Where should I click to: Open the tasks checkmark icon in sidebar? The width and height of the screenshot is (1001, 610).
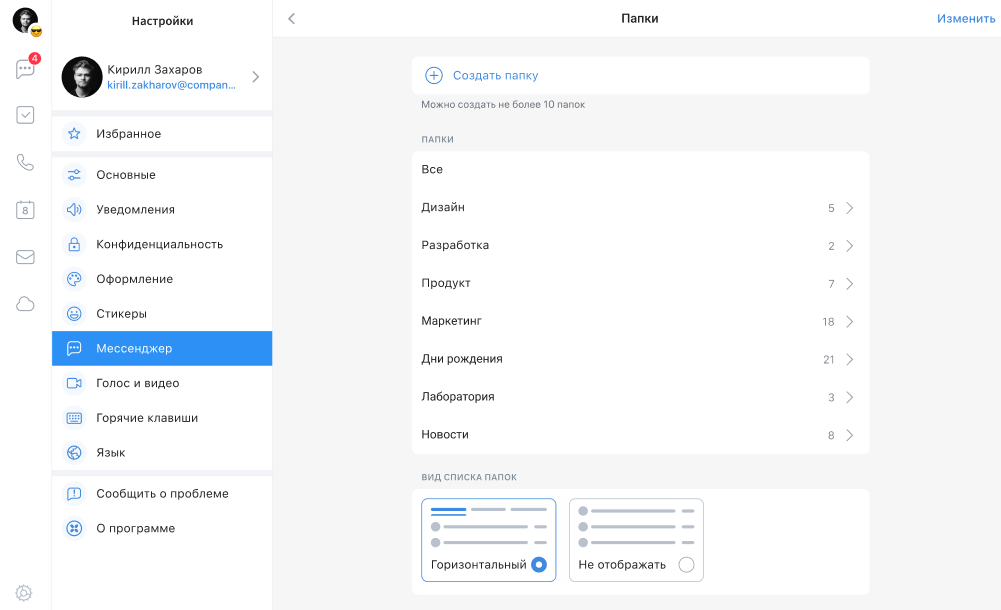25,115
